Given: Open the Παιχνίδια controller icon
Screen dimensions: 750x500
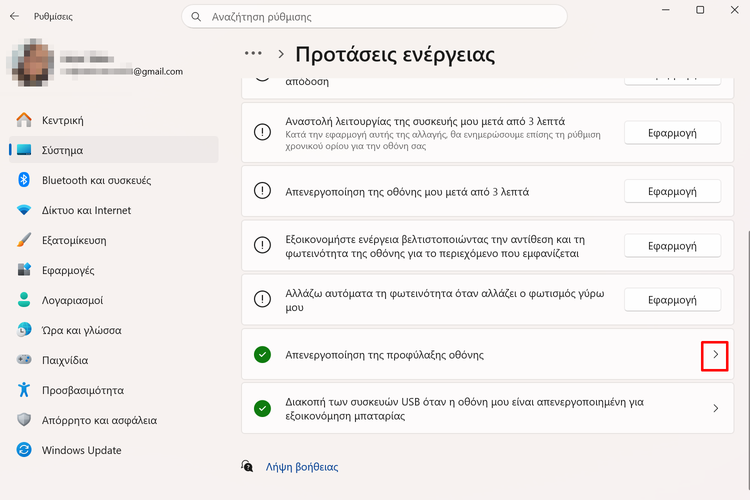Looking at the screenshot, I should (24, 360).
